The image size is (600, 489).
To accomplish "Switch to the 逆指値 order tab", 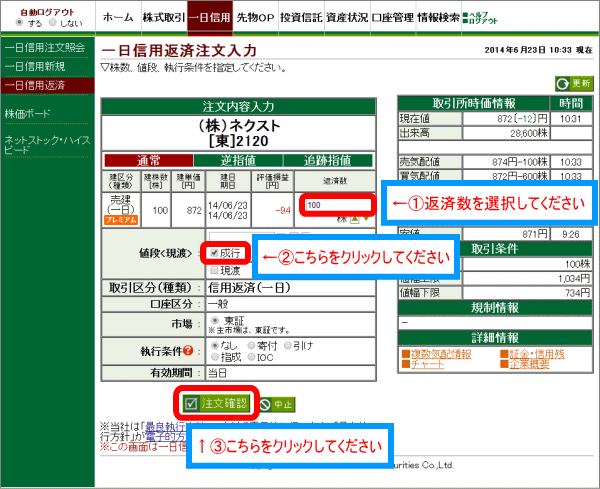I will pyautogui.click(x=238, y=161).
